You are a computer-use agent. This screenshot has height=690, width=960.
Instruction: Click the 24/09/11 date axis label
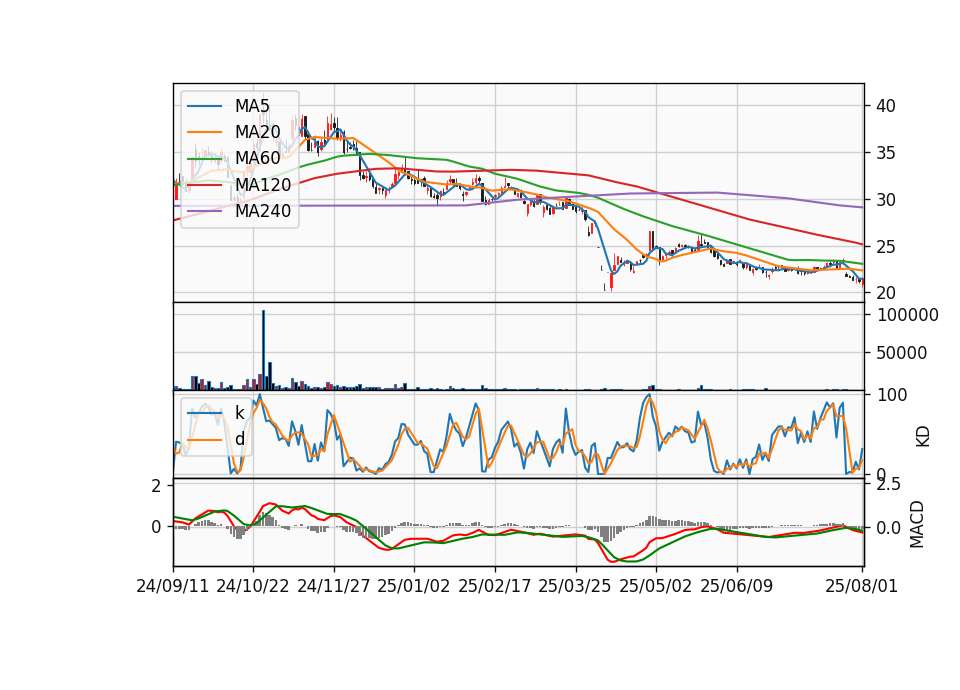tap(173, 586)
